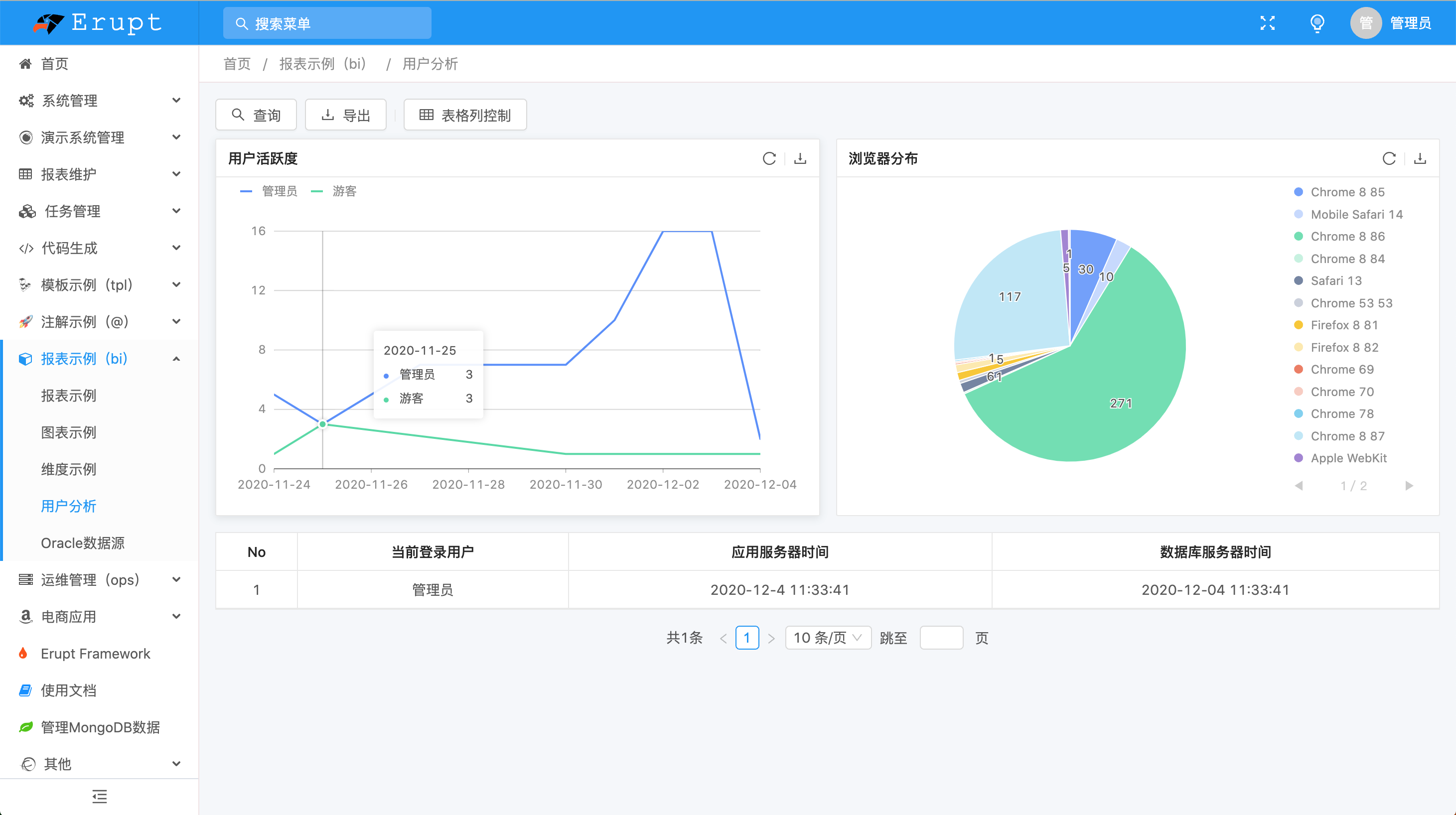Open the Oracle数据源 menu item

tap(83, 543)
